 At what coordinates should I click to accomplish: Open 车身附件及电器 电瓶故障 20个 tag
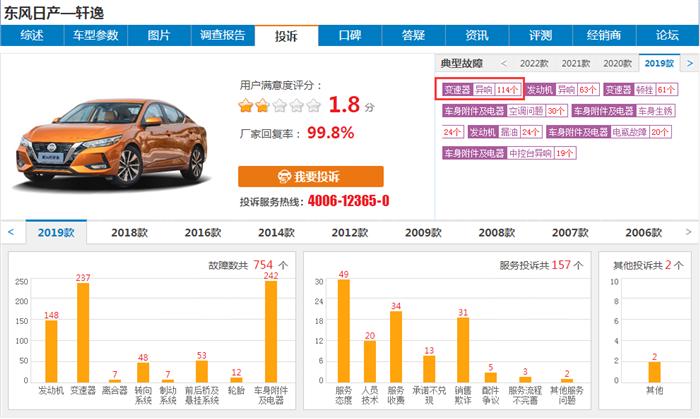(609, 132)
